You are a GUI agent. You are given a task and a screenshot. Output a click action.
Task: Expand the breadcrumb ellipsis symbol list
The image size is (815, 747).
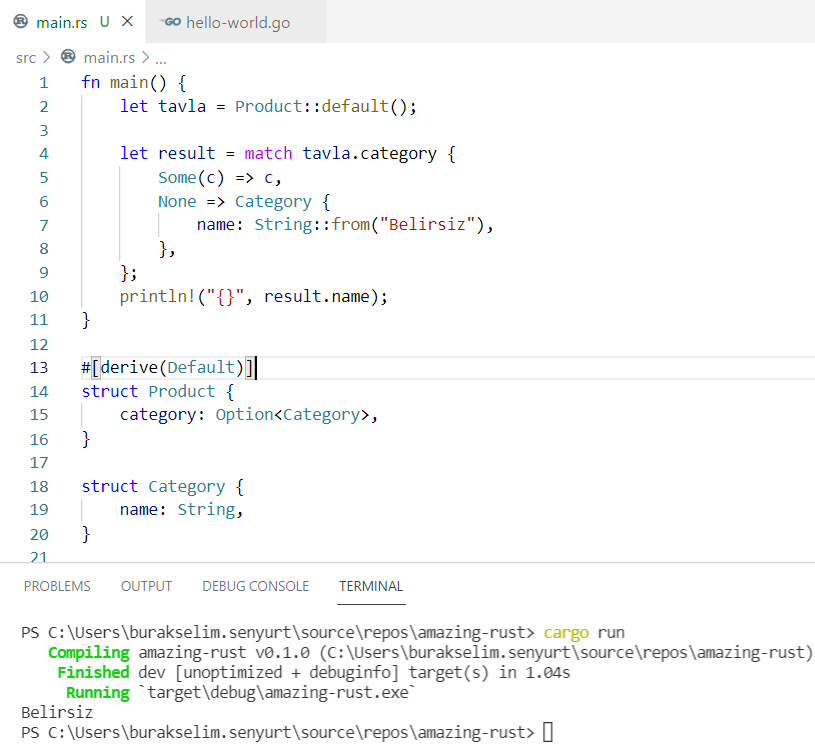point(160,58)
